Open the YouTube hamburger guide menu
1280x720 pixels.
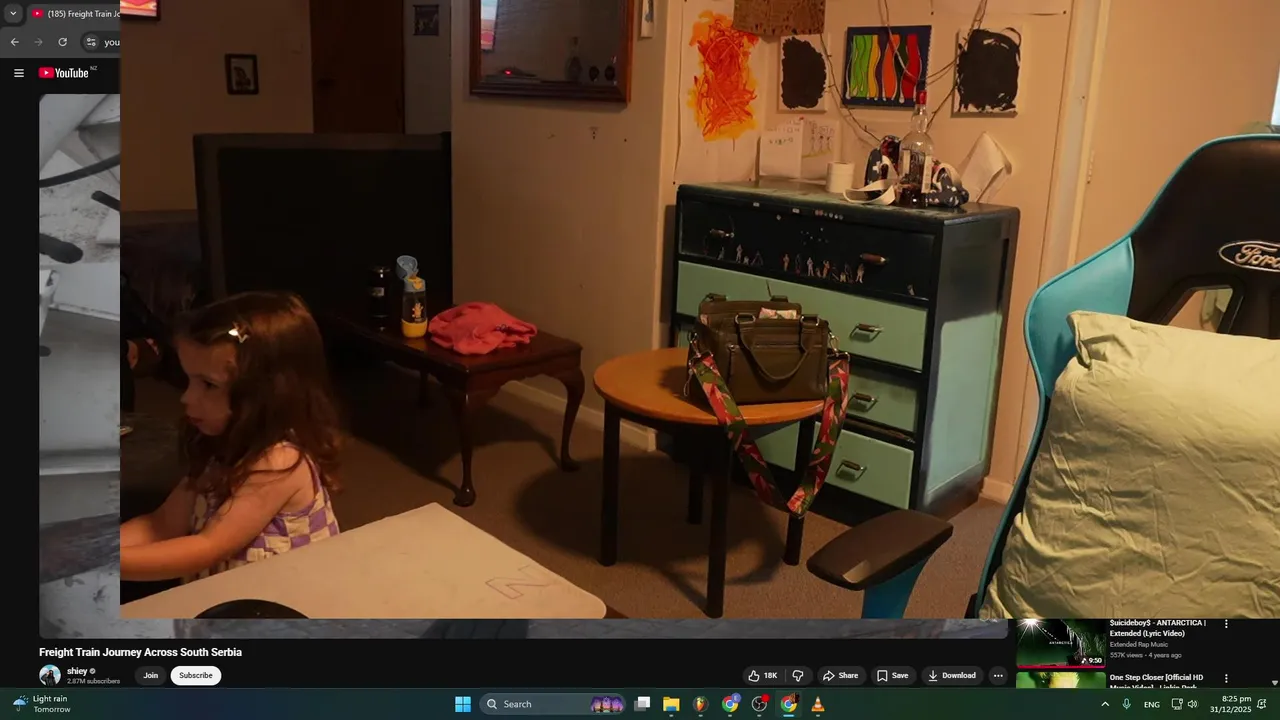click(18, 73)
